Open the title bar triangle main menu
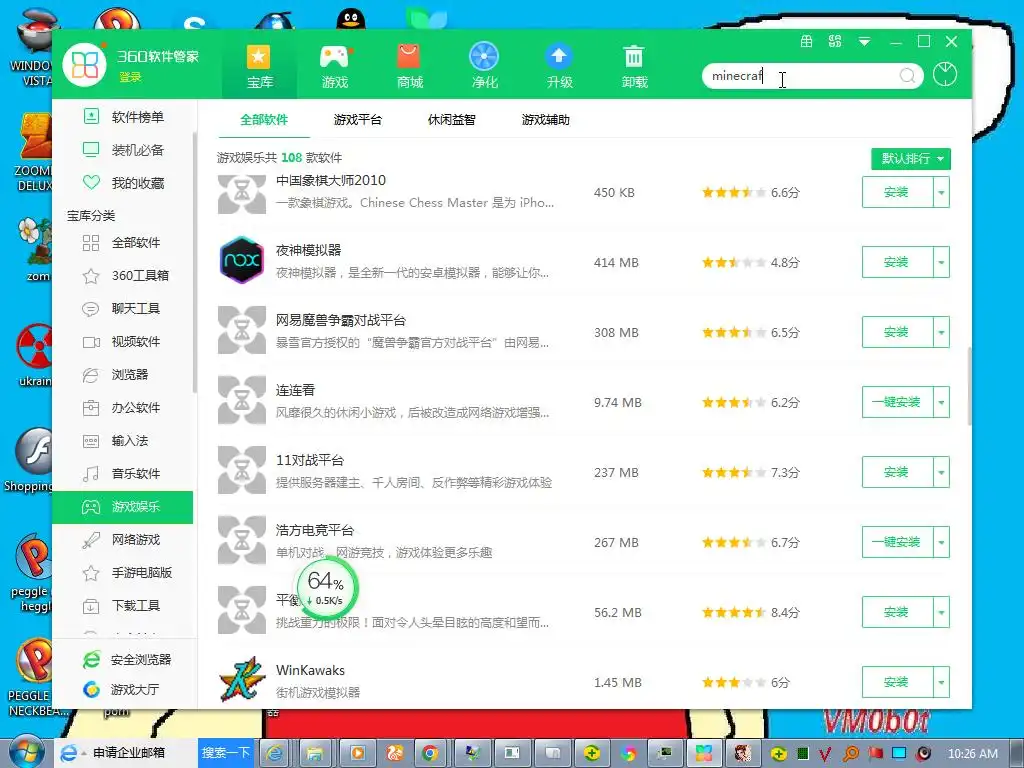 (x=864, y=42)
